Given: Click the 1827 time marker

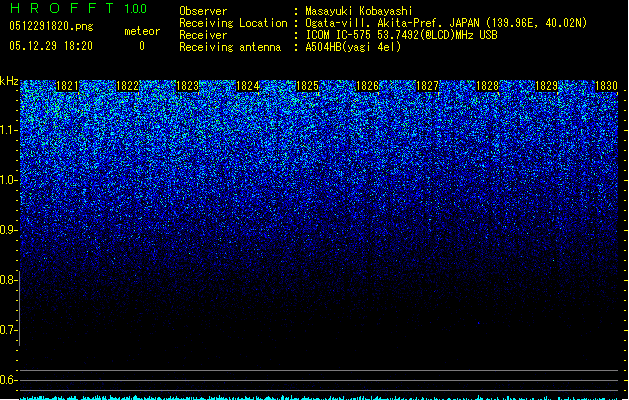Looking at the screenshot, I should (427, 86).
